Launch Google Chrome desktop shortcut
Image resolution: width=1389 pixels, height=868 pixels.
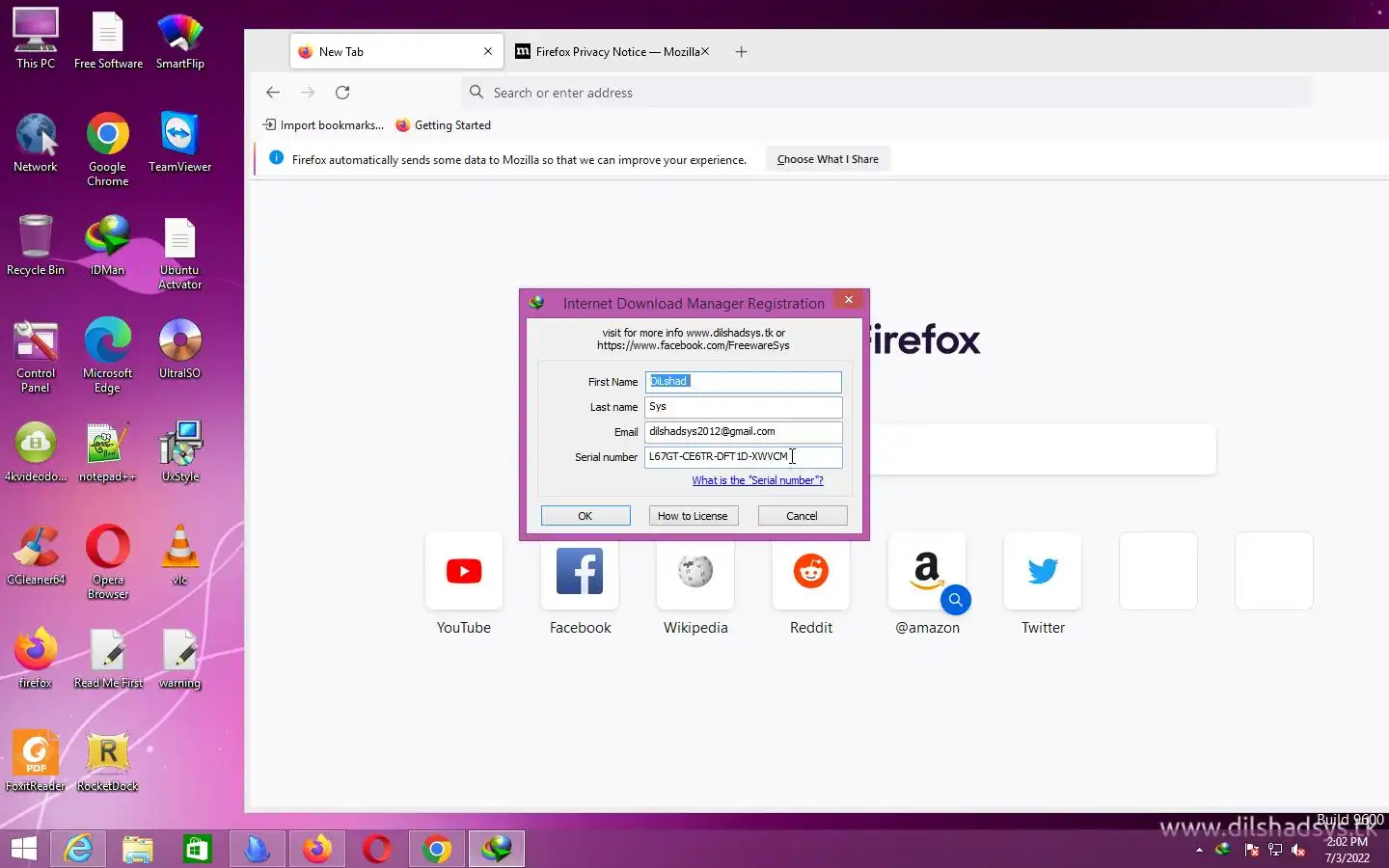(x=108, y=149)
